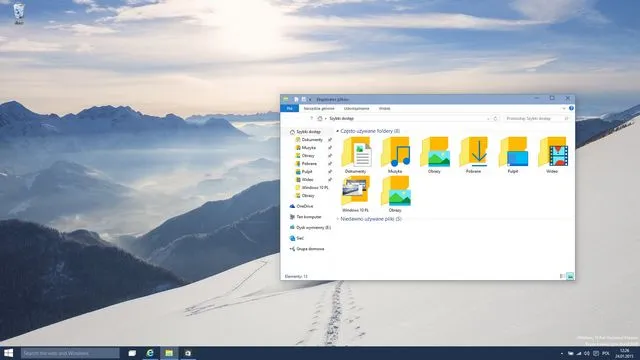Image resolution: width=640 pixels, height=360 pixels.
Task: Open the Widok ribbon tab
Action: coord(384,109)
